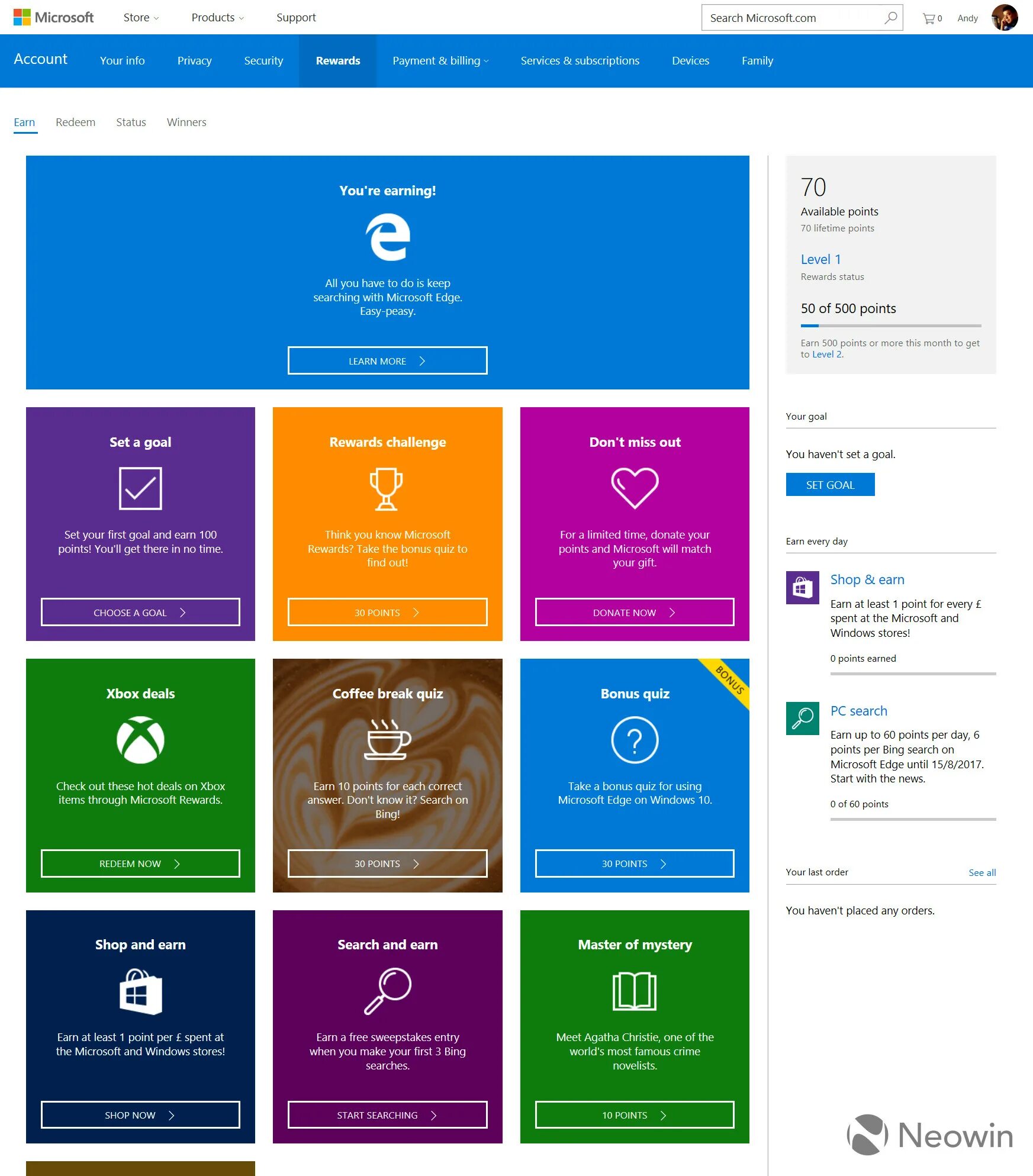Click the Andy account name

(x=968, y=18)
